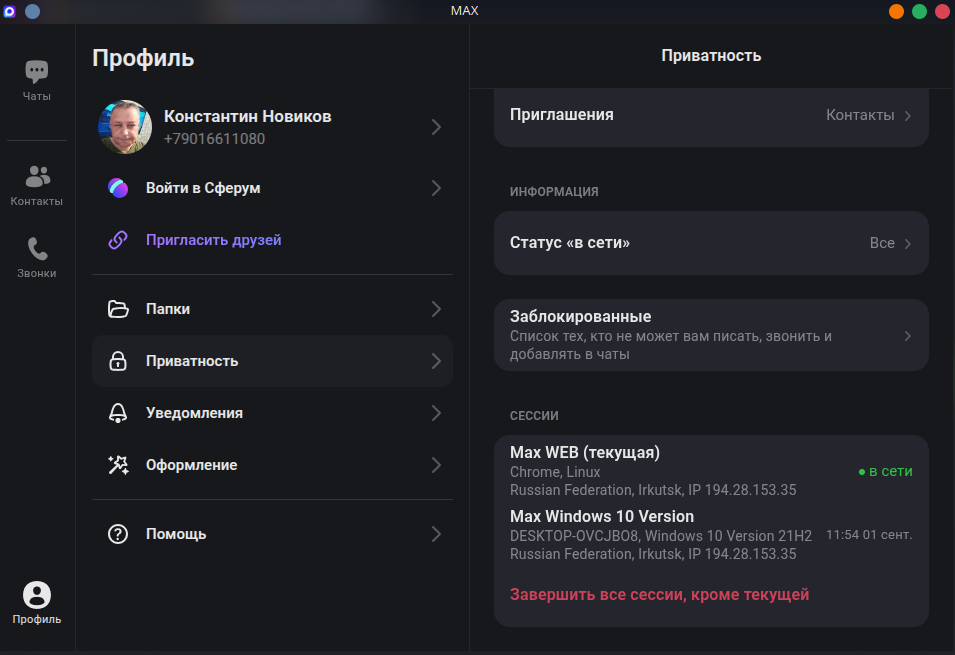The image size is (955, 655).
Task: Expand the user profile chevron next to the phone number
Action: (436, 127)
